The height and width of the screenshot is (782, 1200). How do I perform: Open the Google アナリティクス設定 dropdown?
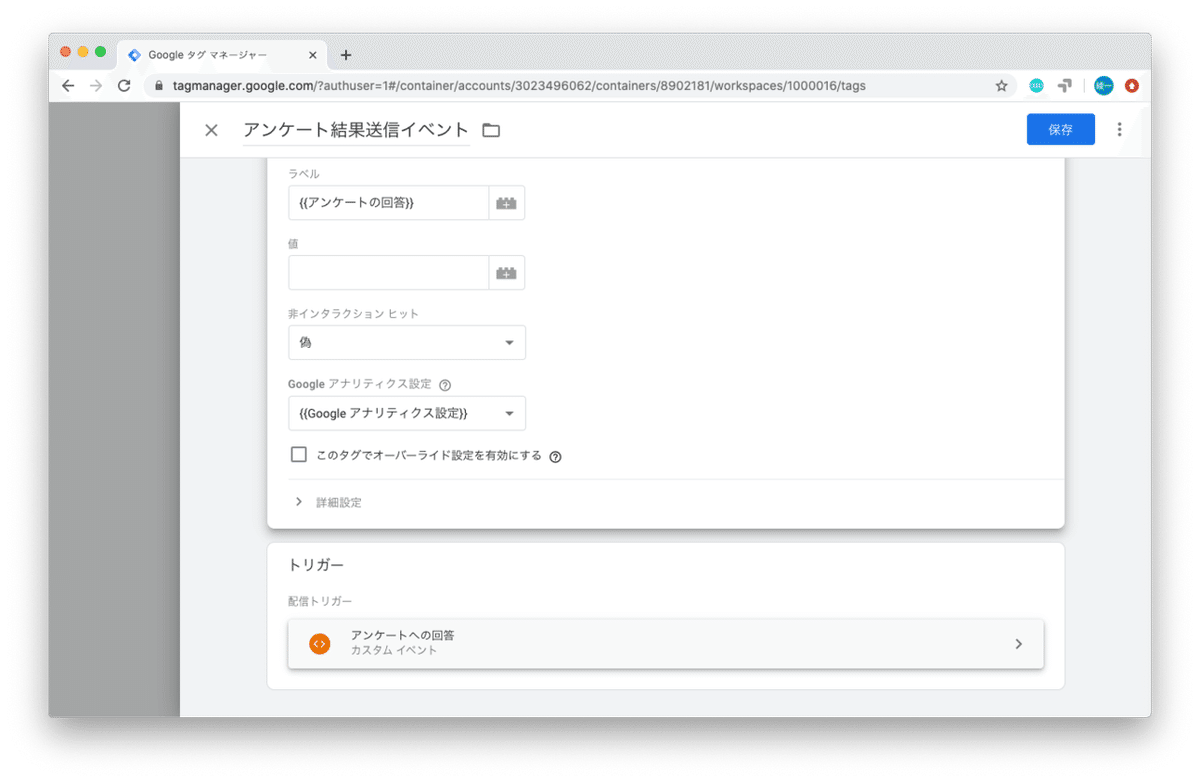click(x=406, y=413)
